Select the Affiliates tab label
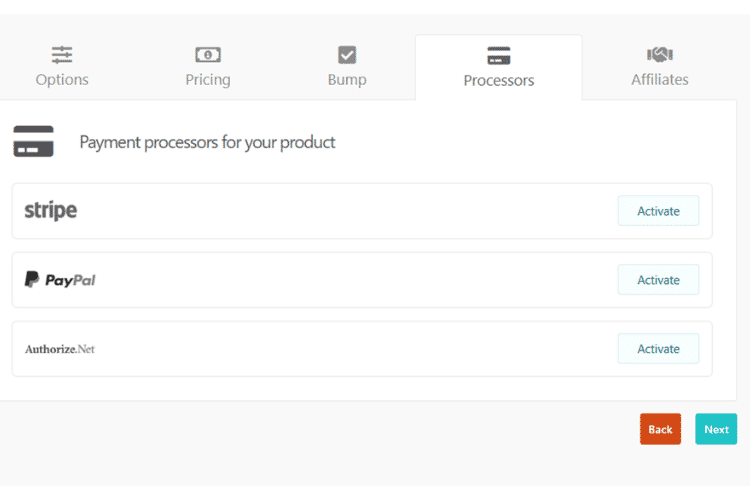Screen dimensions: 750x500 pos(660,79)
